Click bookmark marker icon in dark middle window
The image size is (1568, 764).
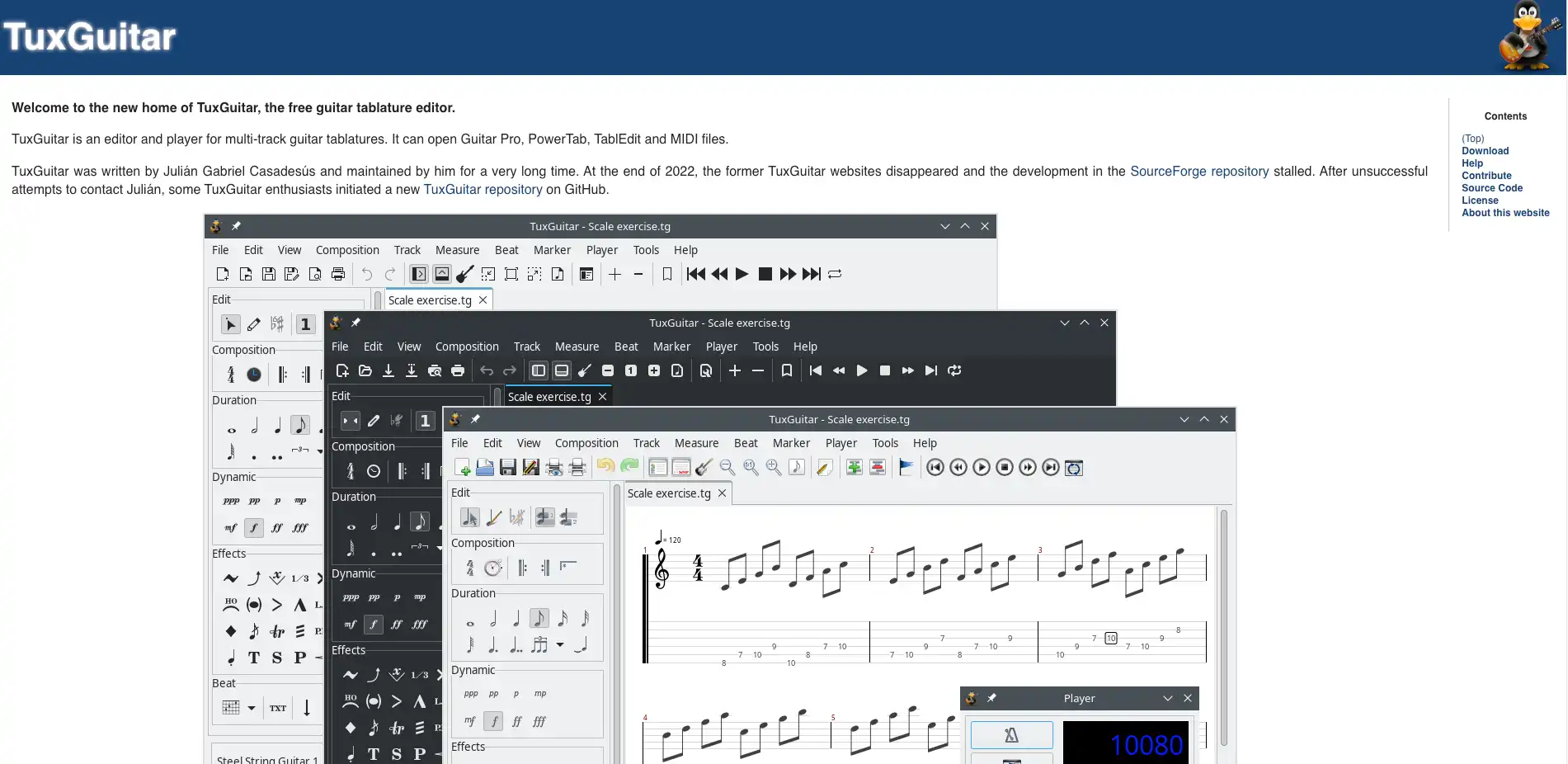click(x=787, y=370)
